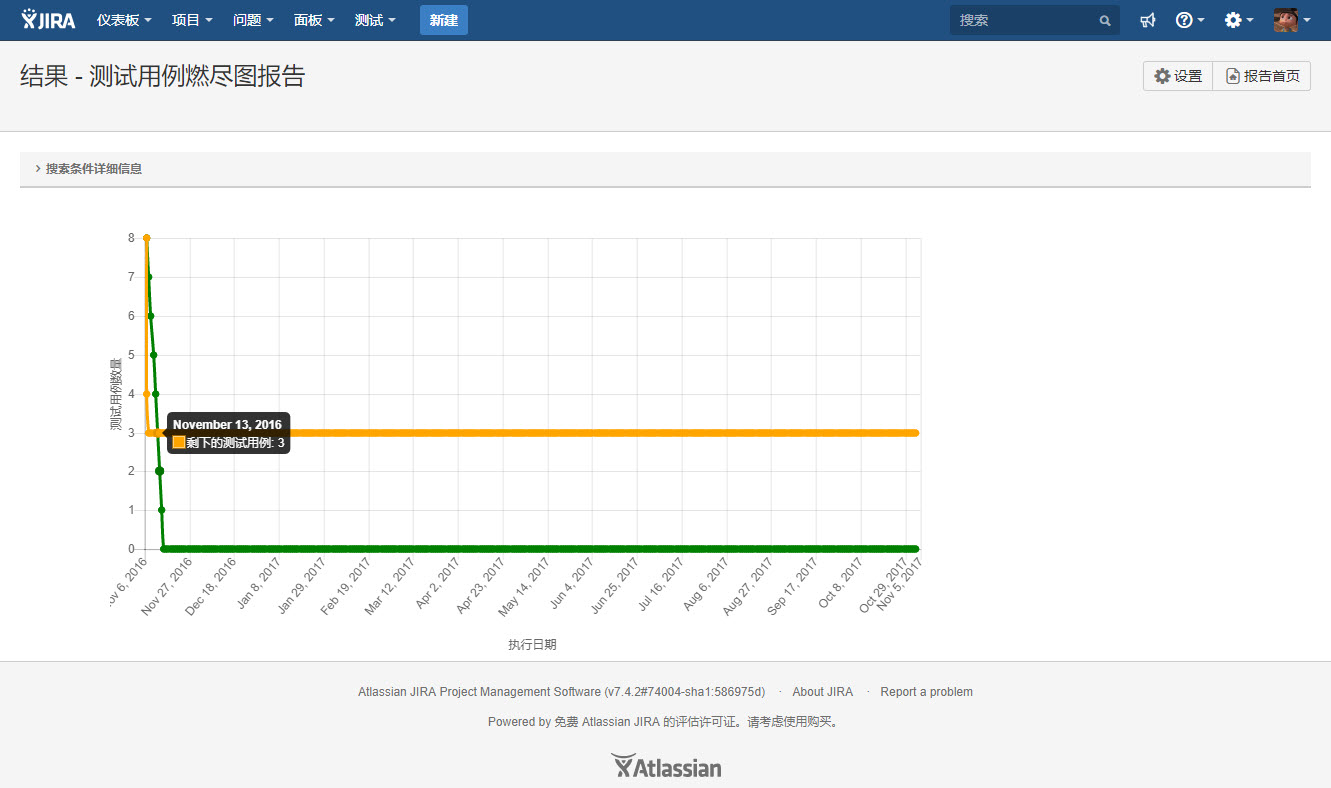Screen dimensions: 1331x788
Task: Click the Nov 27, 2016 axis date label
Action: coord(168,586)
